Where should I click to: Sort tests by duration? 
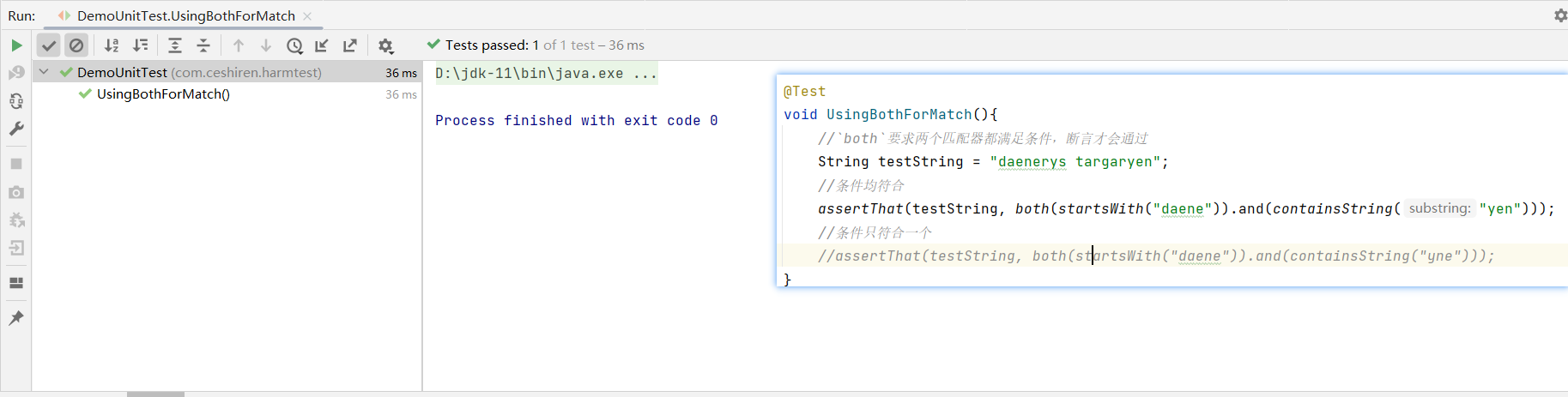[141, 45]
